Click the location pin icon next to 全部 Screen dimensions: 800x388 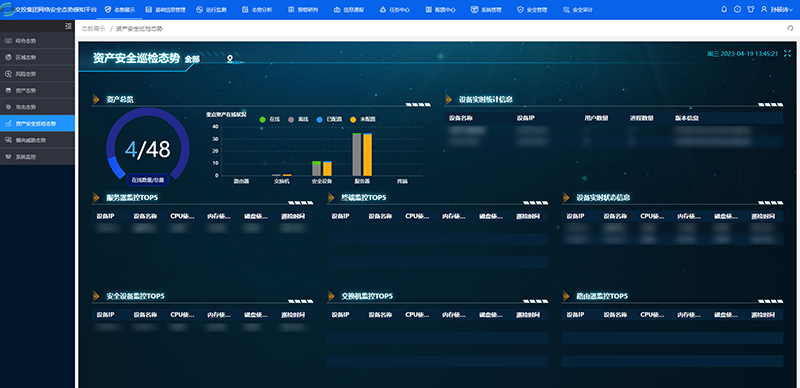pos(230,60)
